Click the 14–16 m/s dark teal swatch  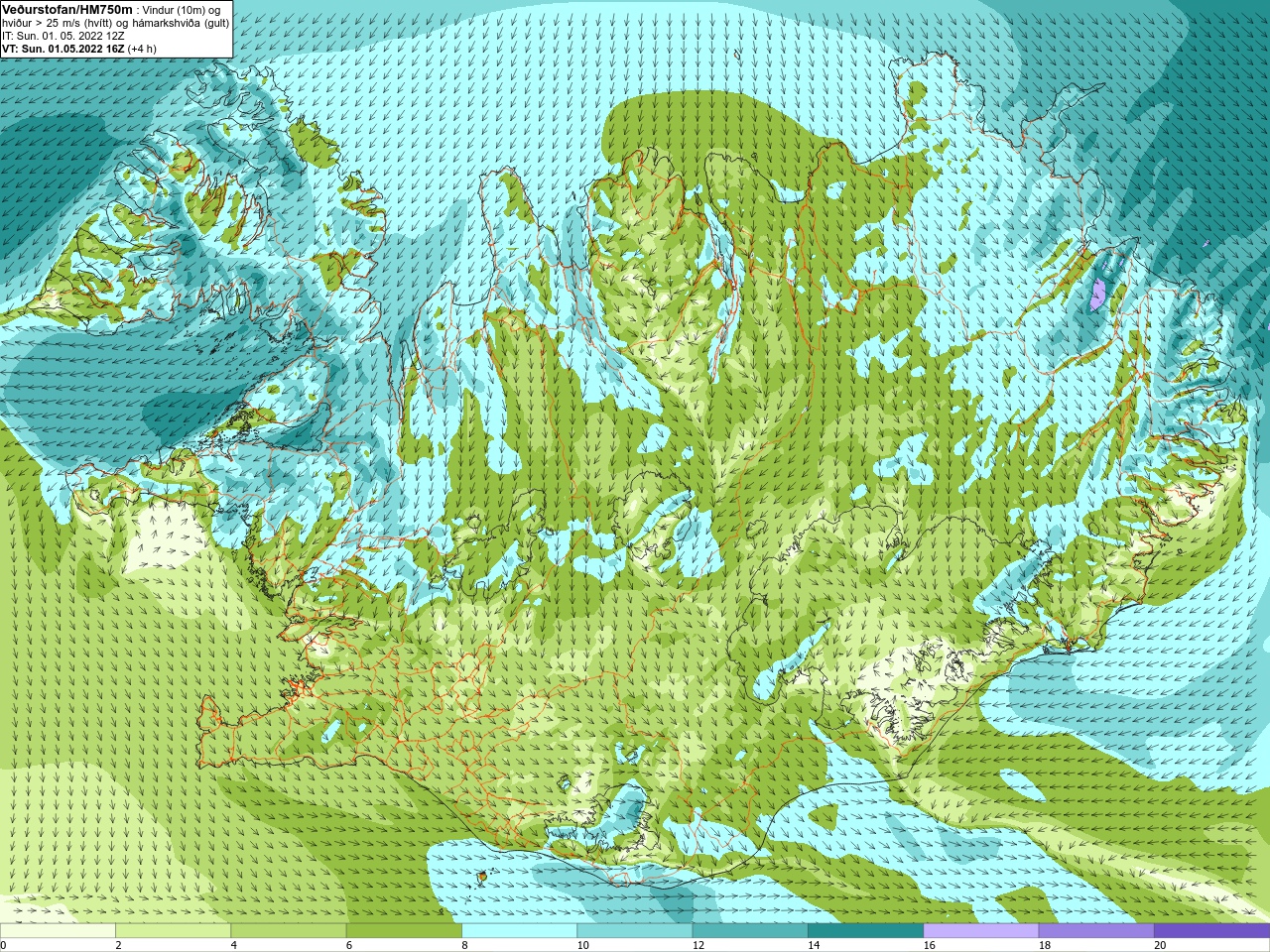point(865,931)
